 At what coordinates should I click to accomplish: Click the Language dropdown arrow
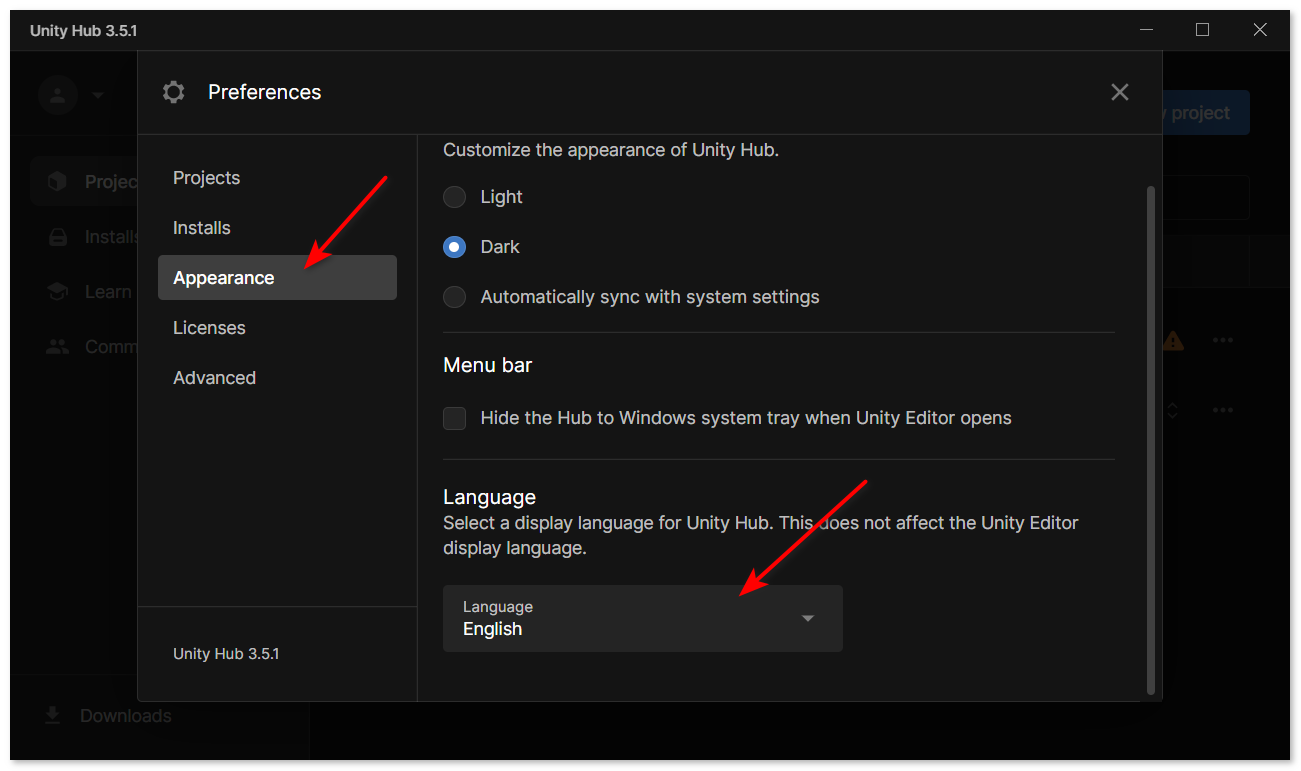808,619
